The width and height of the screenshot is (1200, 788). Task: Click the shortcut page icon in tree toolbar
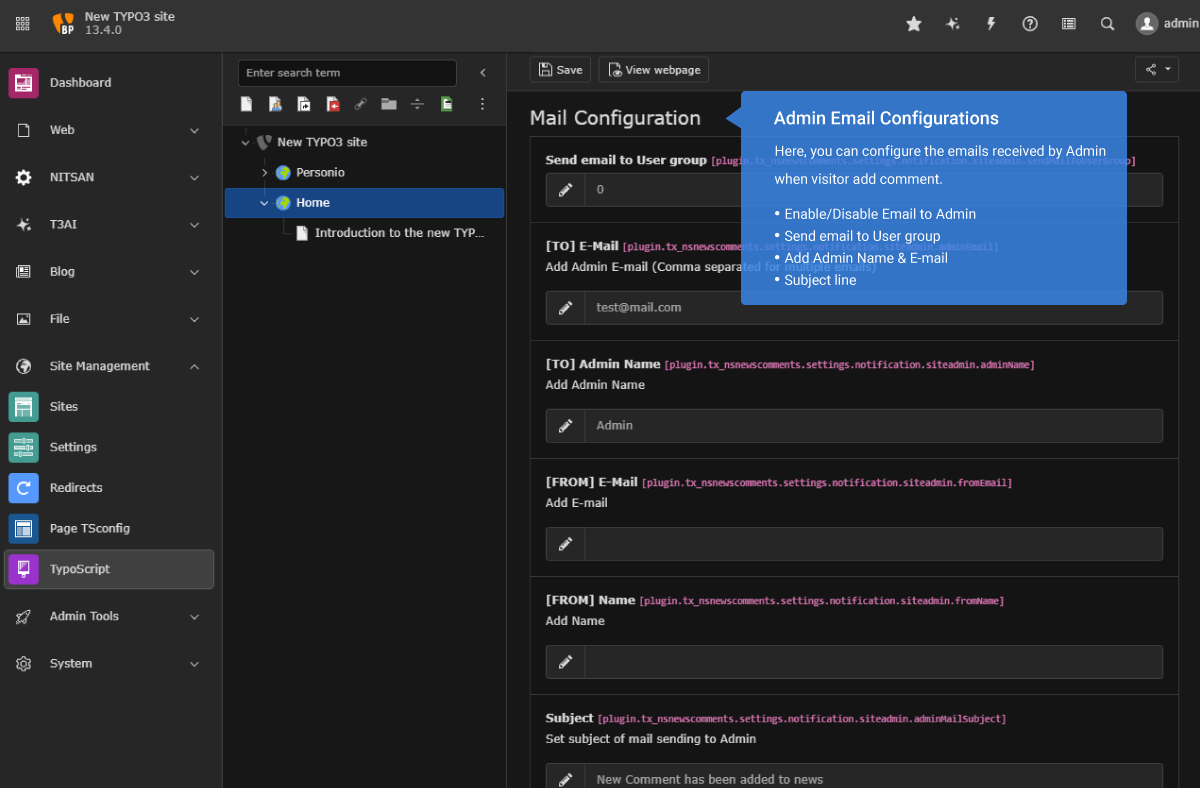click(304, 104)
